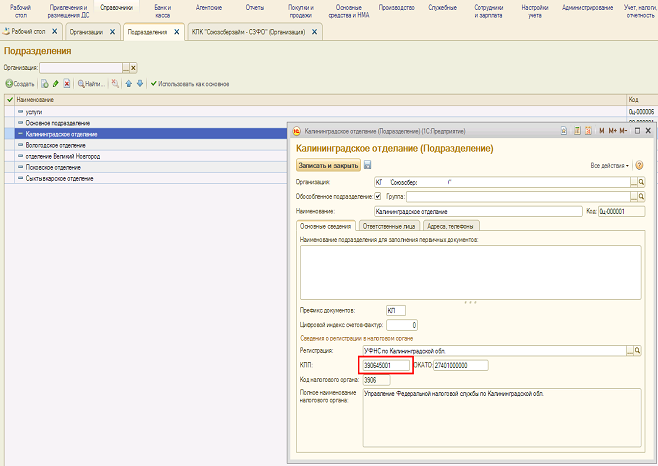Expand the Все действия dropdown menu
The image size is (658, 466).
(x=609, y=165)
